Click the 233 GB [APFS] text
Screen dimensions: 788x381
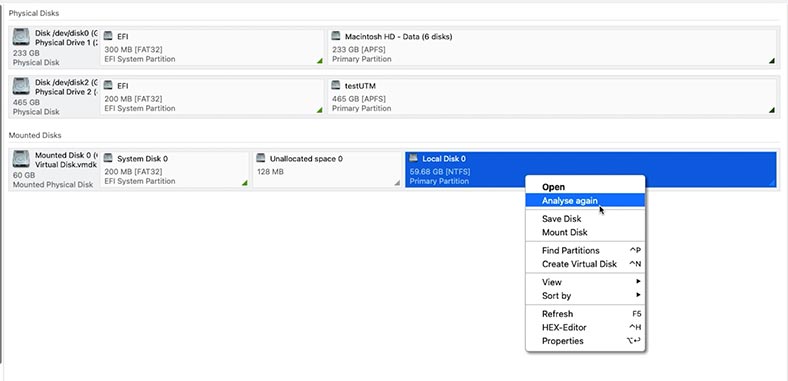click(359, 50)
